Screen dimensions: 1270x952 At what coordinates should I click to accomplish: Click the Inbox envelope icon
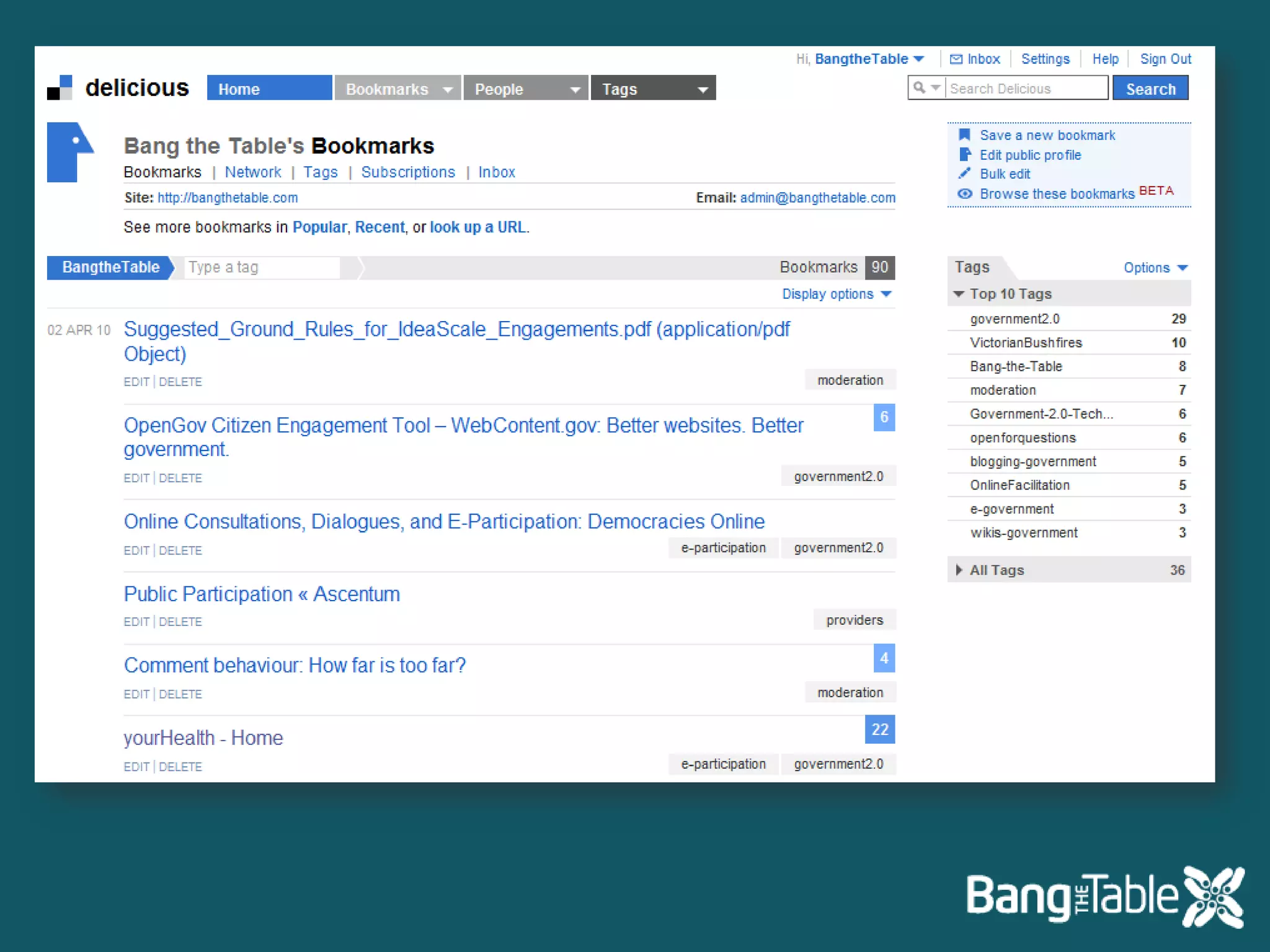click(x=956, y=59)
